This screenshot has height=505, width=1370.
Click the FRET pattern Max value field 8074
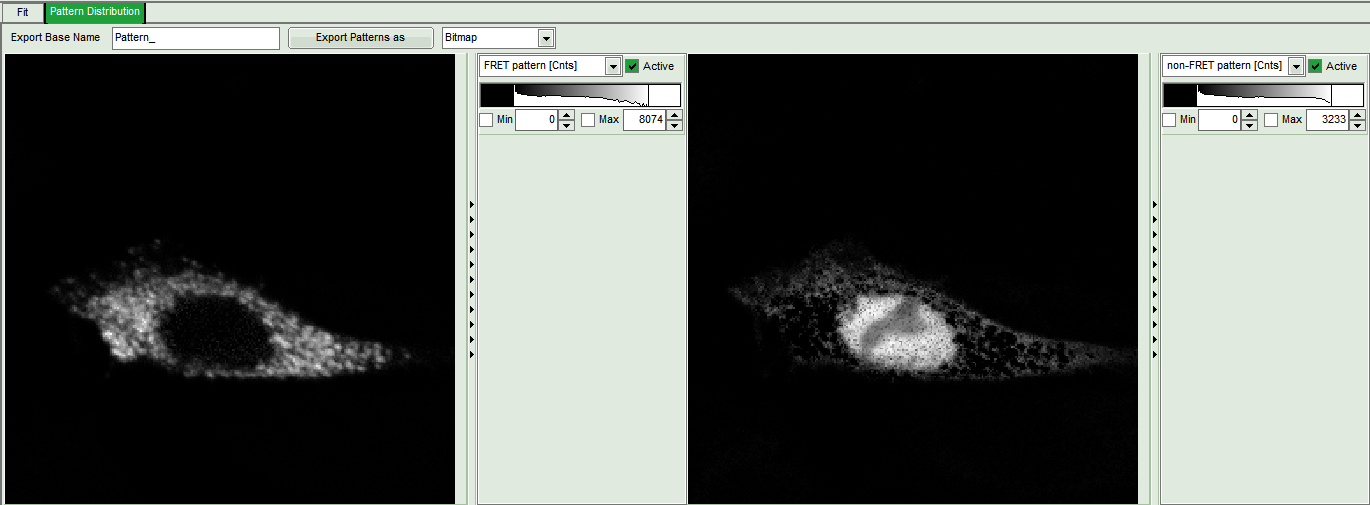pos(644,120)
